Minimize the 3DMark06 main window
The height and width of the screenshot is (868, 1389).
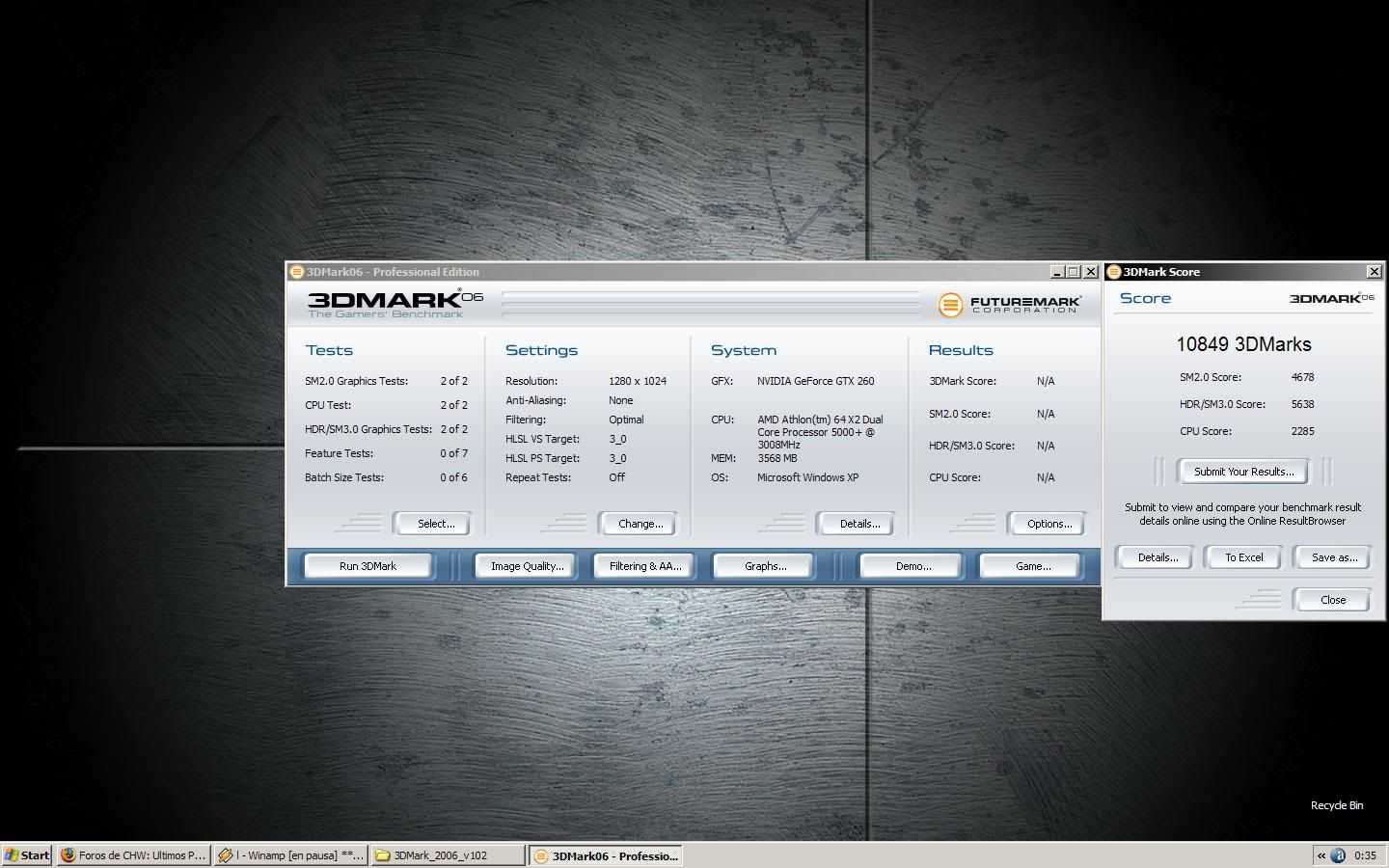coord(1056,272)
